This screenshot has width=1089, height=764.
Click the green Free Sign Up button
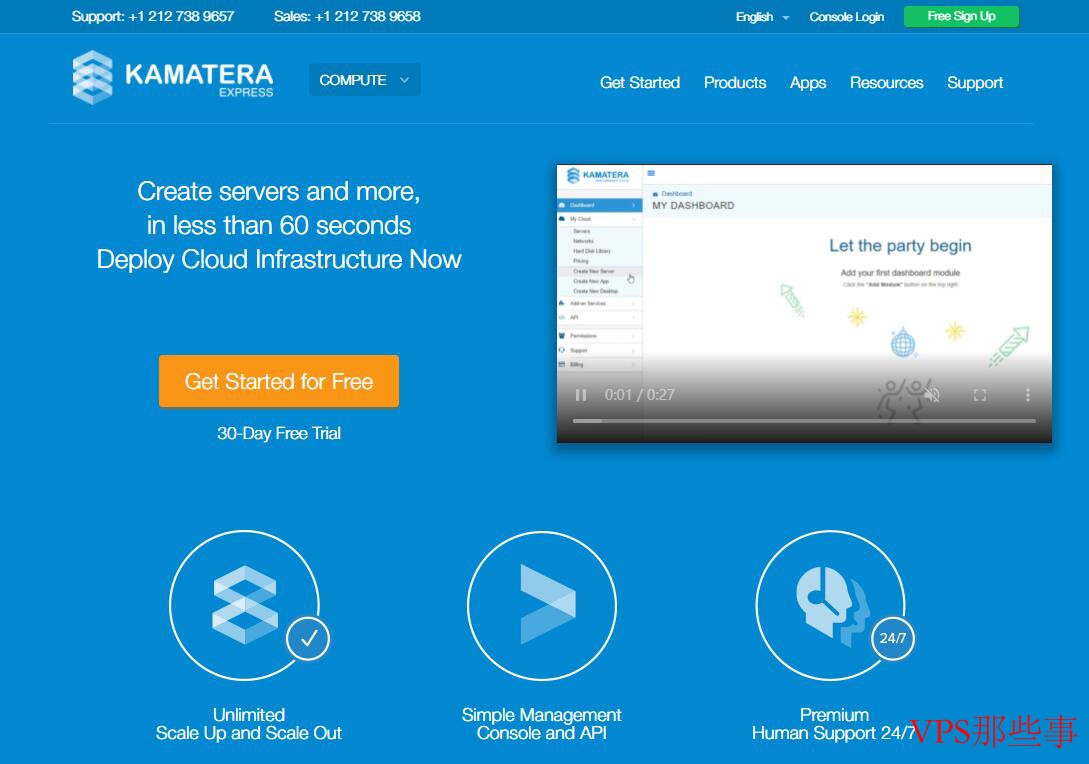tap(961, 16)
